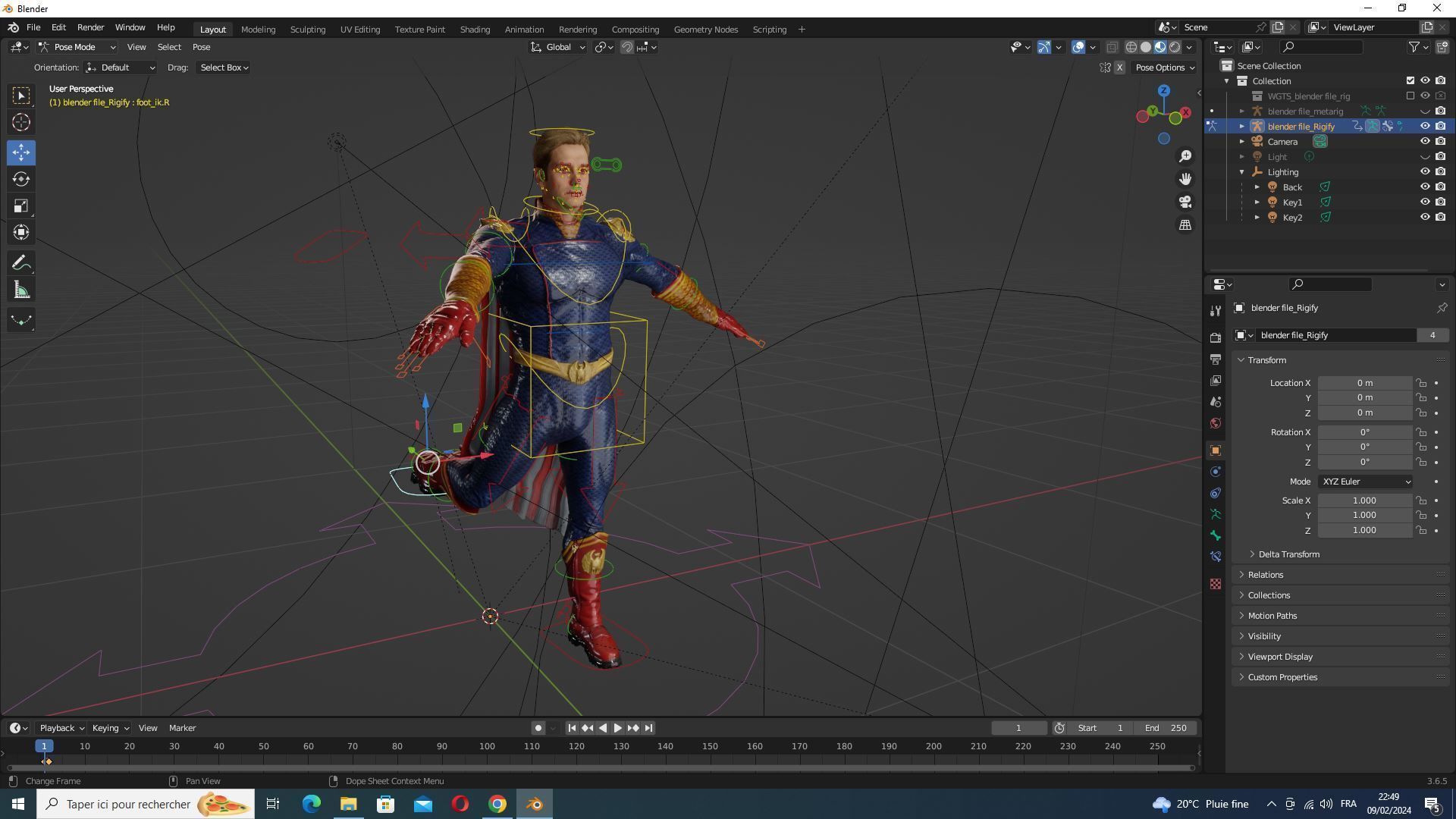Open the Render menu

pos(90,27)
